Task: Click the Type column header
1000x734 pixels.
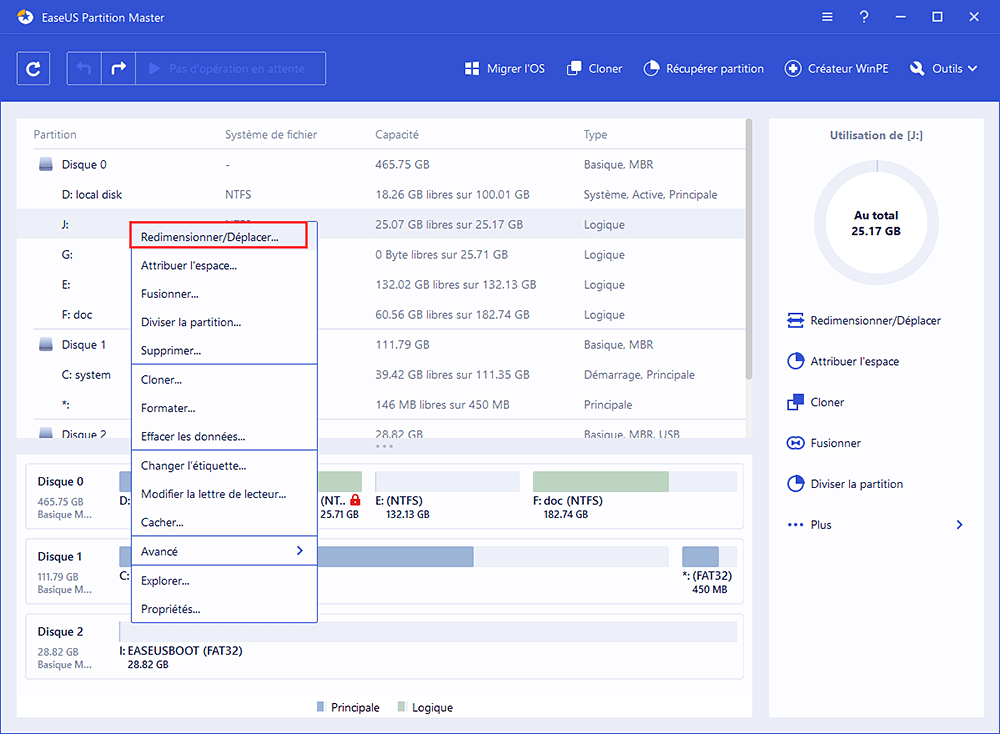Action: click(595, 135)
